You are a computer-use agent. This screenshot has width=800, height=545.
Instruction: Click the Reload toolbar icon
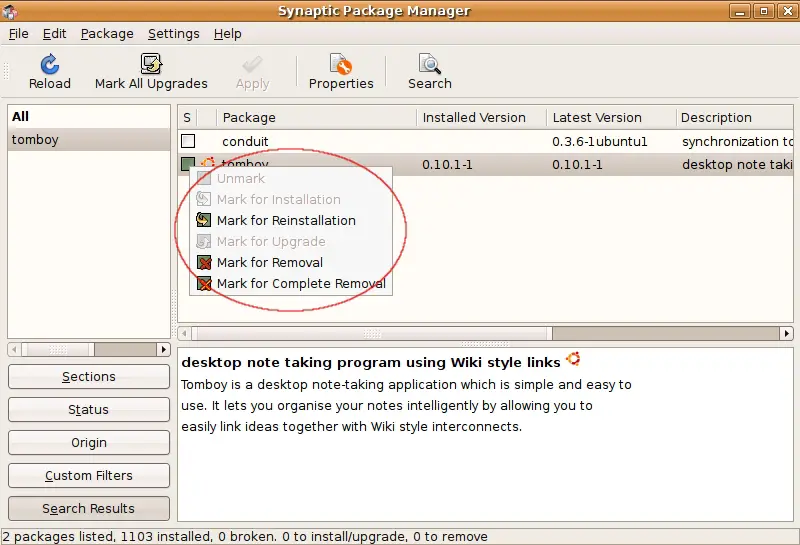49,64
